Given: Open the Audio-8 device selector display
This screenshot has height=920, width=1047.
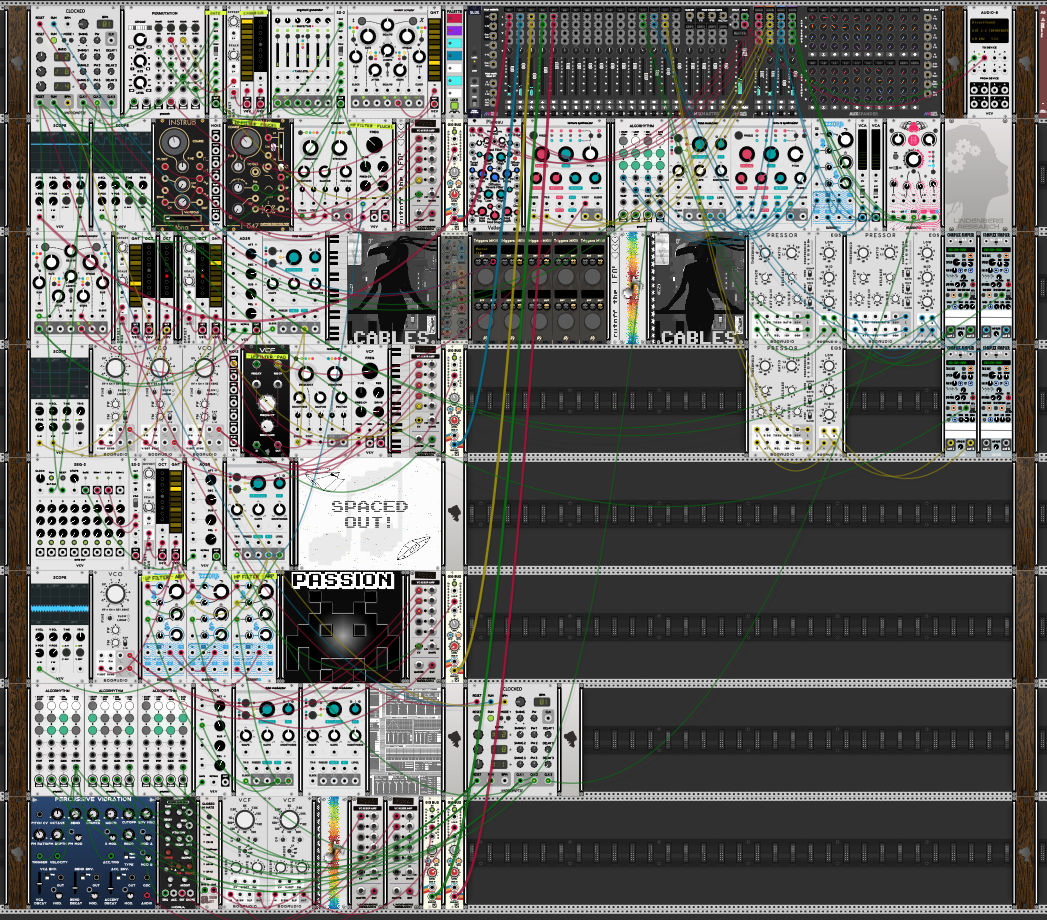Looking at the screenshot, I should click(x=990, y=31).
